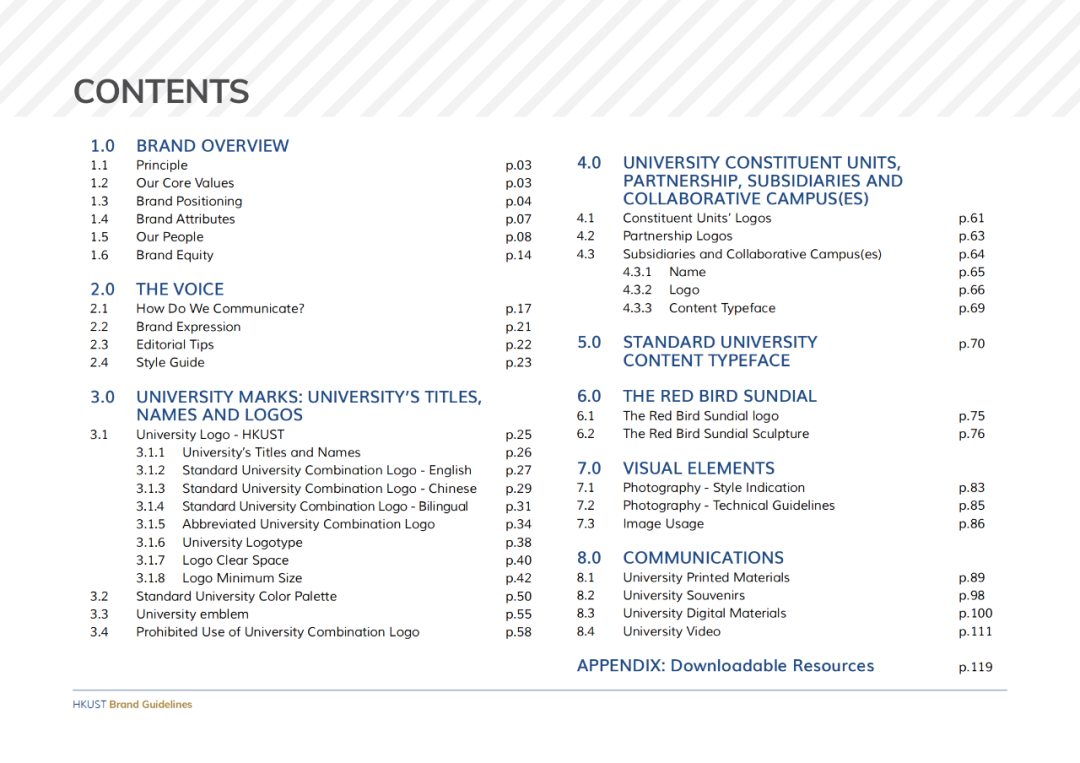The height and width of the screenshot is (763, 1080).
Task: Go to 7.3 Image Usage entry
Action: (x=663, y=524)
